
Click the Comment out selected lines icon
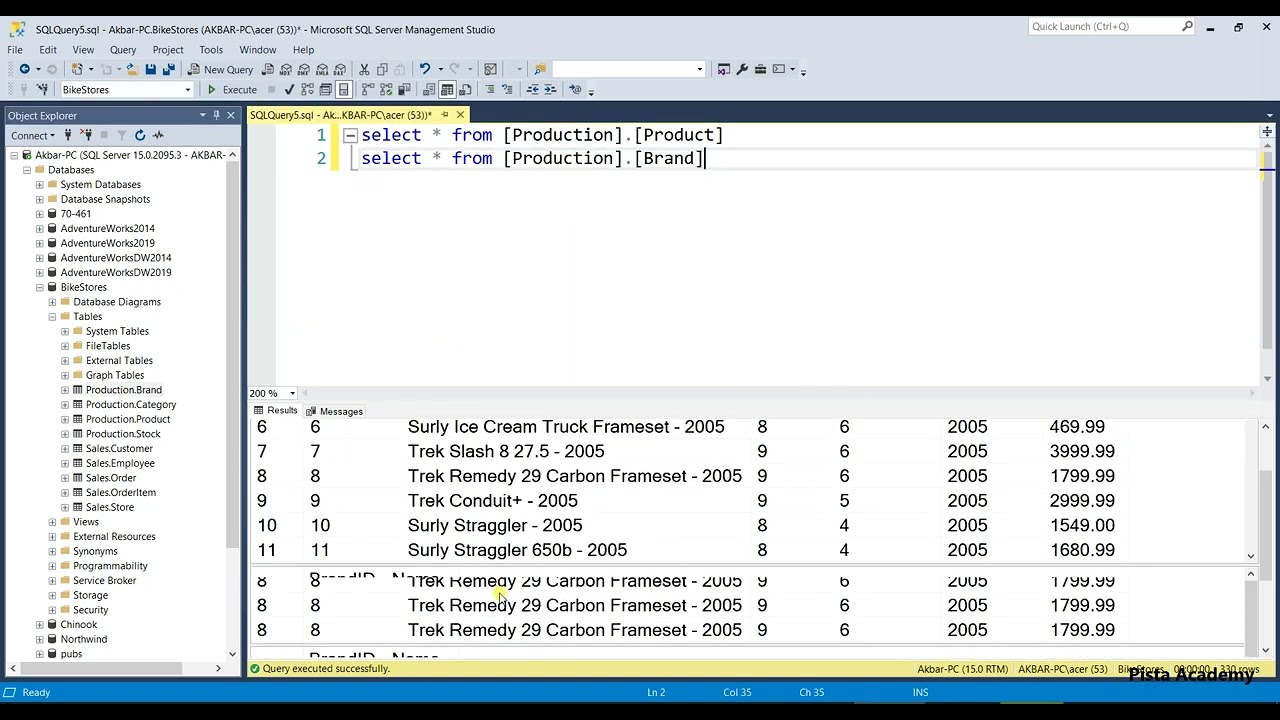[x=489, y=89]
